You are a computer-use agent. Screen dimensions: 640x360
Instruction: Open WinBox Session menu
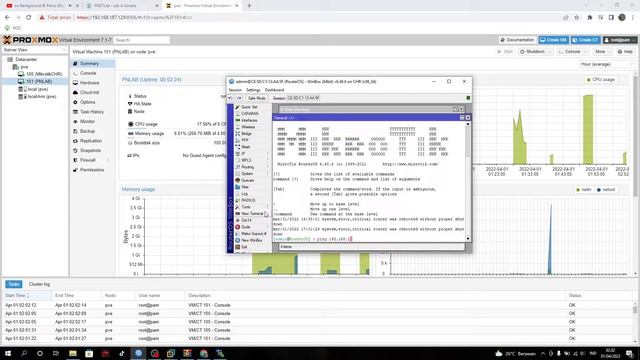click(x=235, y=90)
